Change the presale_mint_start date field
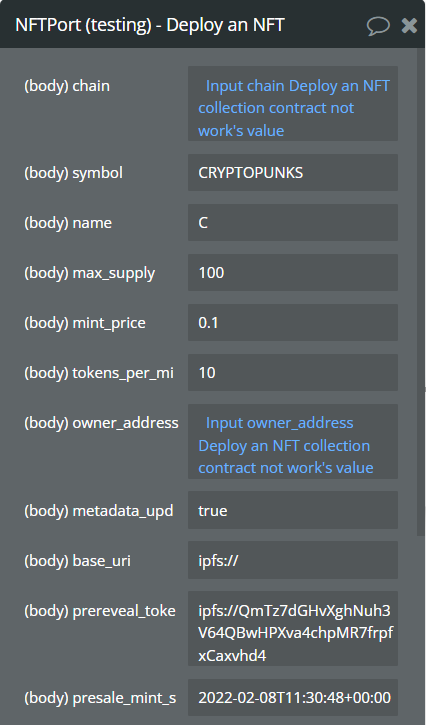This screenshot has height=725, width=426. [293, 698]
